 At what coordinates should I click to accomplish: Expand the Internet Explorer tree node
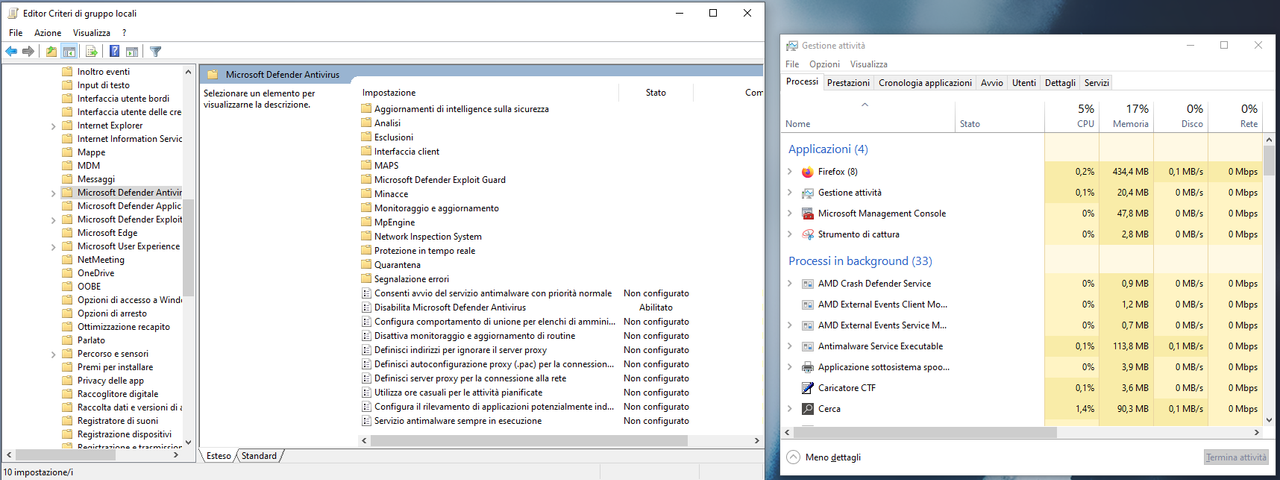(x=53, y=126)
